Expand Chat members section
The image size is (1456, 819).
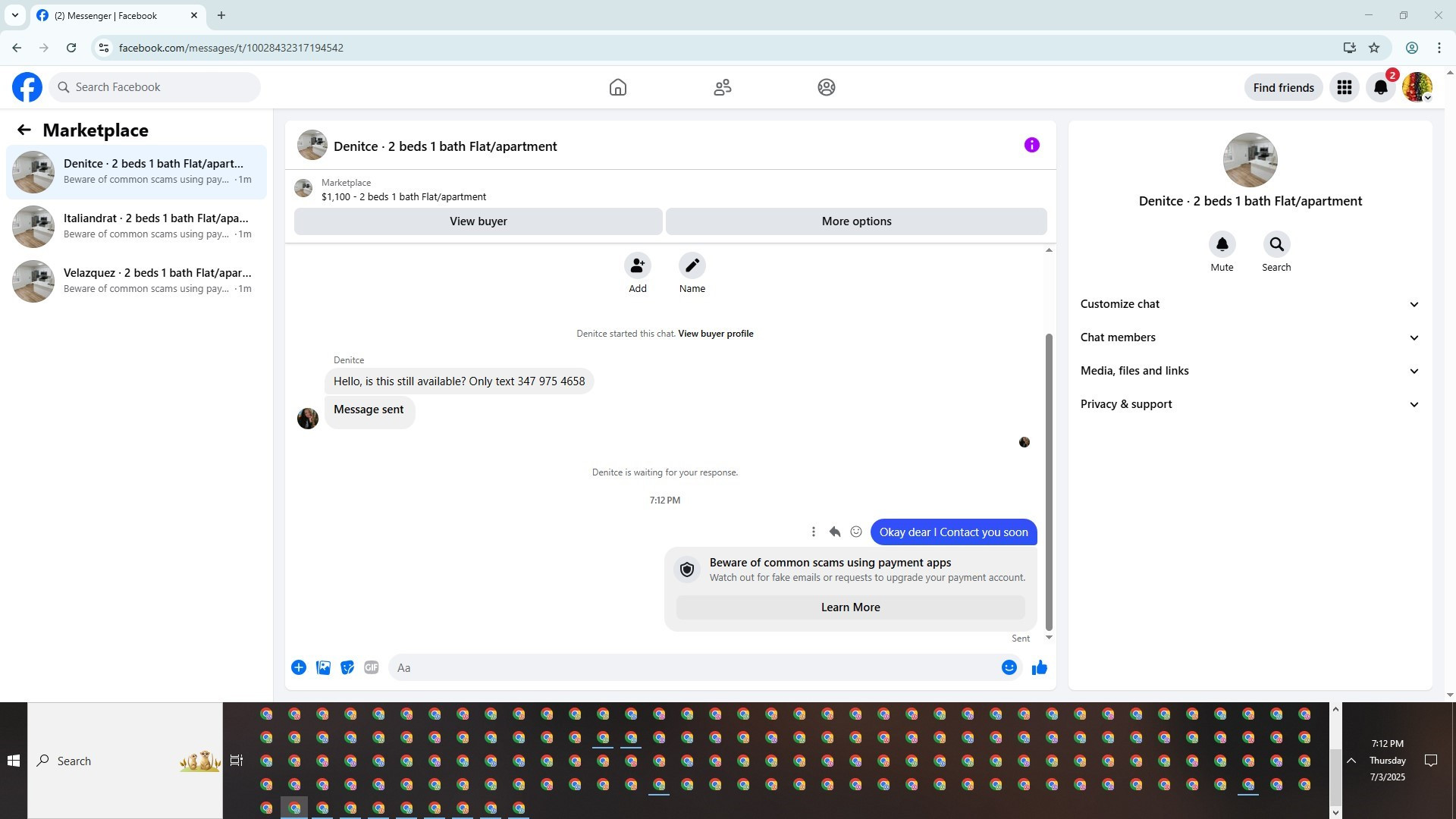tap(1249, 337)
